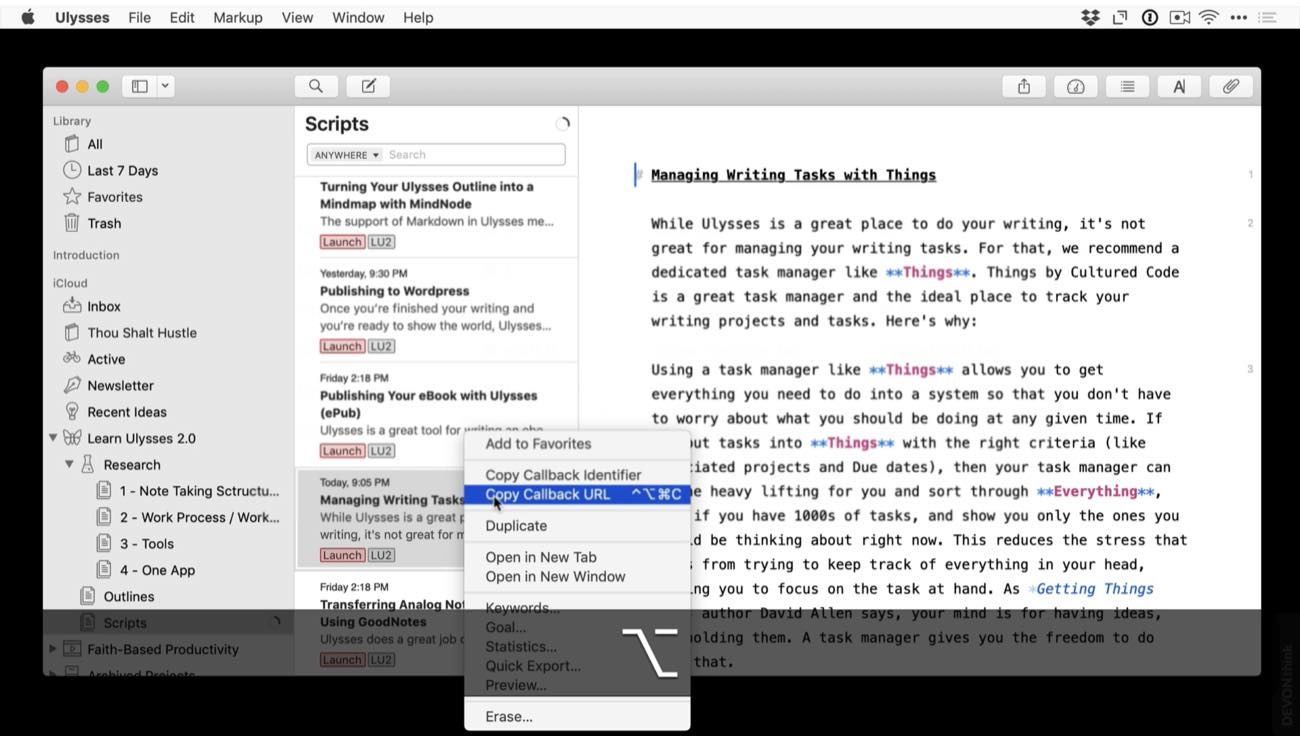Open the Recent Ideas lightbulb icon
This screenshot has height=736, width=1300.
pyautogui.click(x=72, y=411)
